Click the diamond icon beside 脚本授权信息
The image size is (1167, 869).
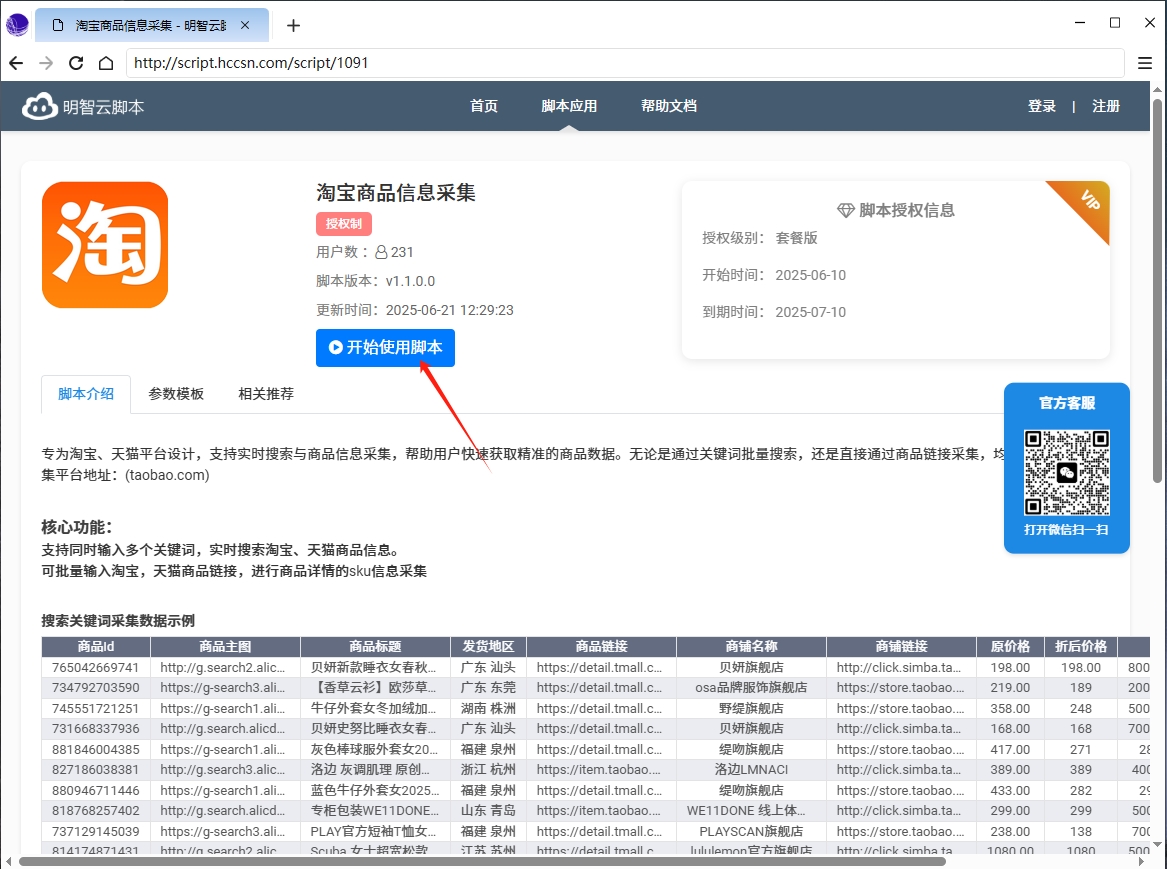[x=845, y=211]
